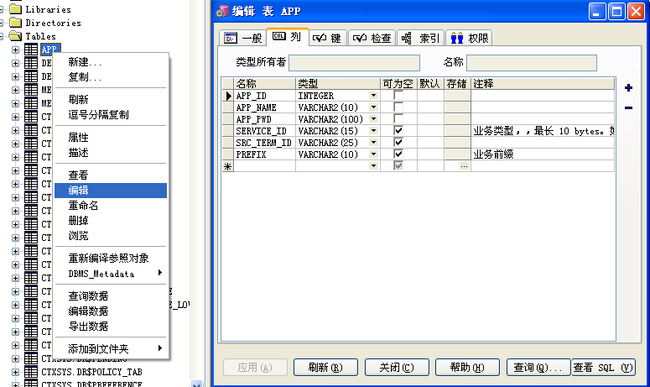The width and height of the screenshot is (650, 387).
Task: Choose 删掉 from context menu
Action: pyautogui.click(x=111, y=220)
